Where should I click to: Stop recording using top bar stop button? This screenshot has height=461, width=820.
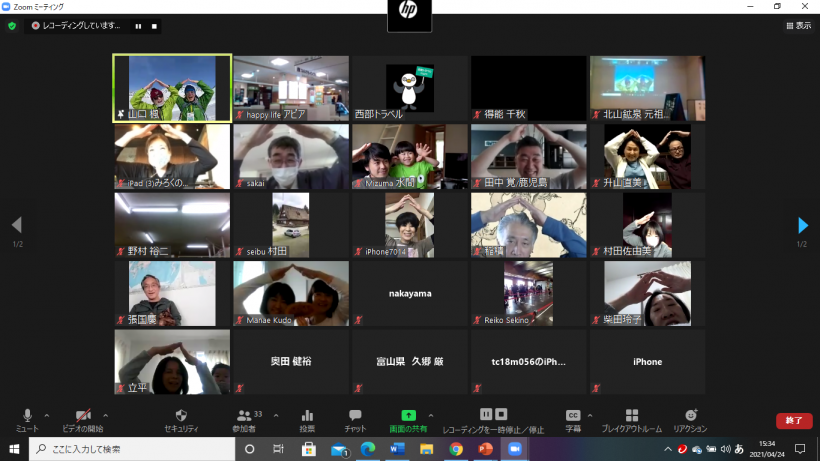(x=154, y=26)
